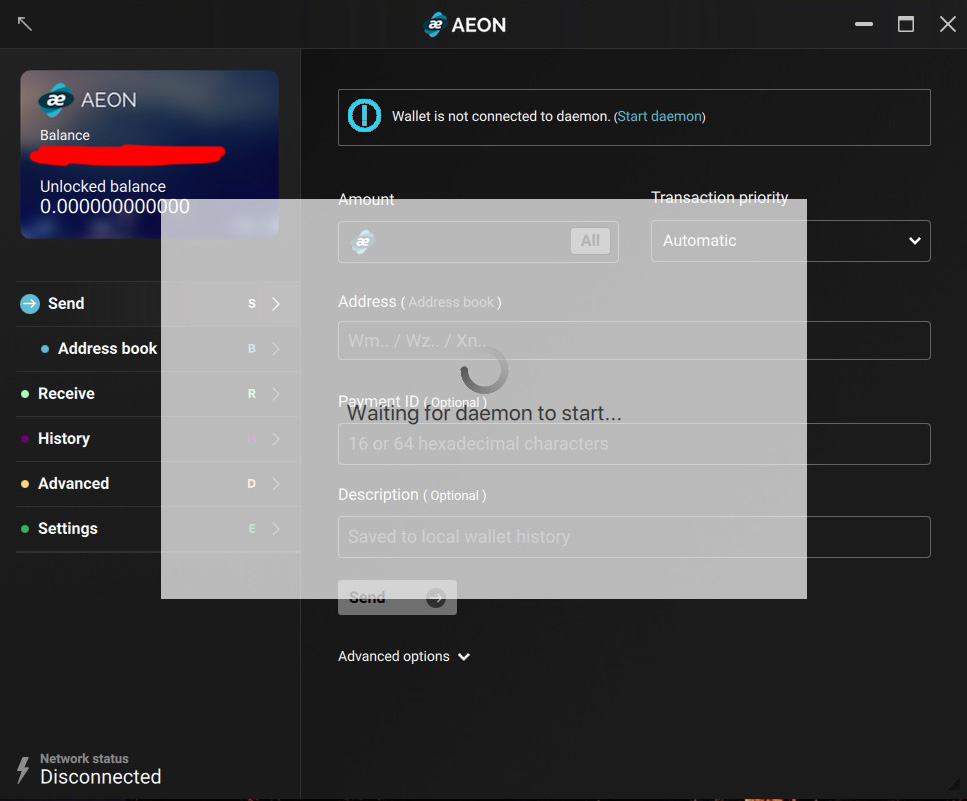Click the chevron on the Send row
Screen dimensions: 967x801
(276, 303)
